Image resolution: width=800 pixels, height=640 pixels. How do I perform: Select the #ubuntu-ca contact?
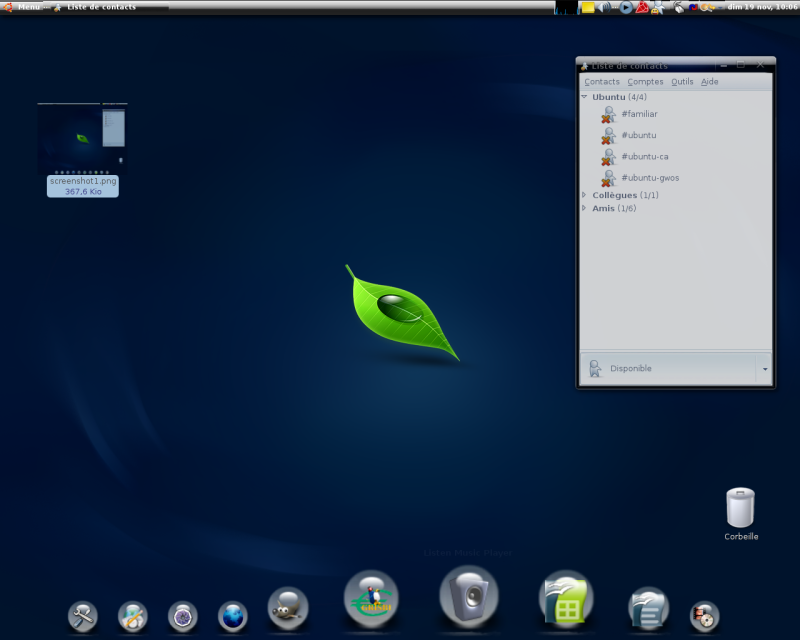(x=676, y=157)
